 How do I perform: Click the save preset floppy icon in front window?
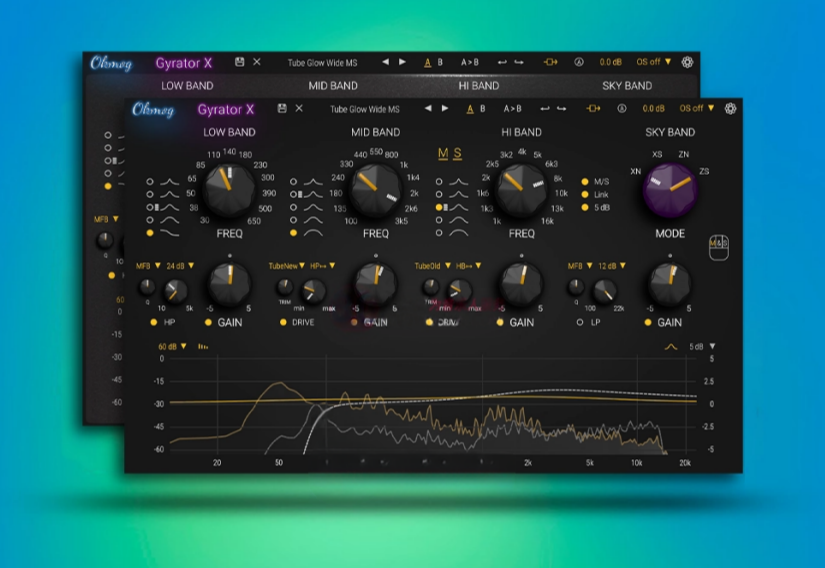pos(282,108)
